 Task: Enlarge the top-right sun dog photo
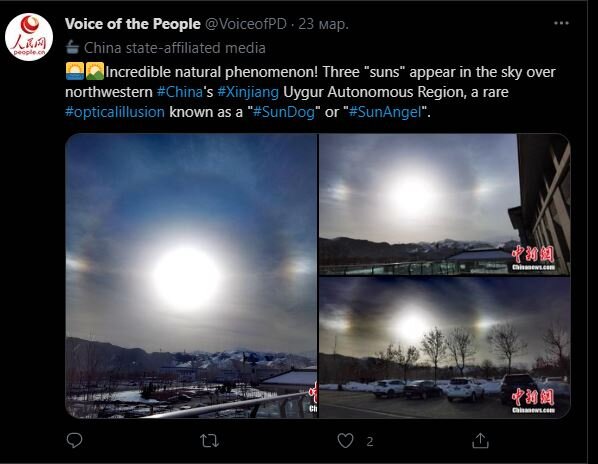click(x=445, y=204)
